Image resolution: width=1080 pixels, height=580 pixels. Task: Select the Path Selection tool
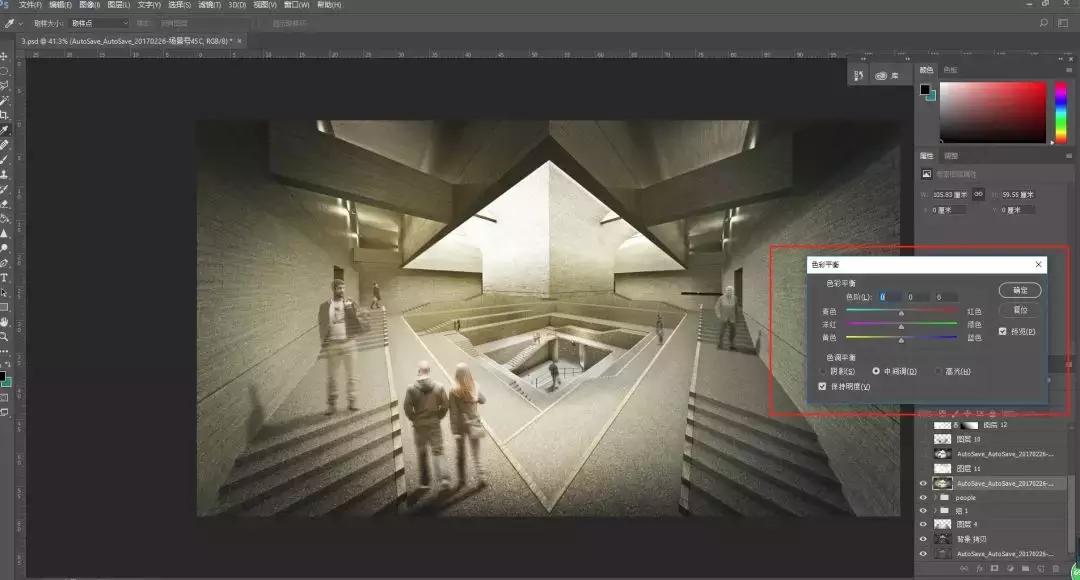click(x=4, y=292)
